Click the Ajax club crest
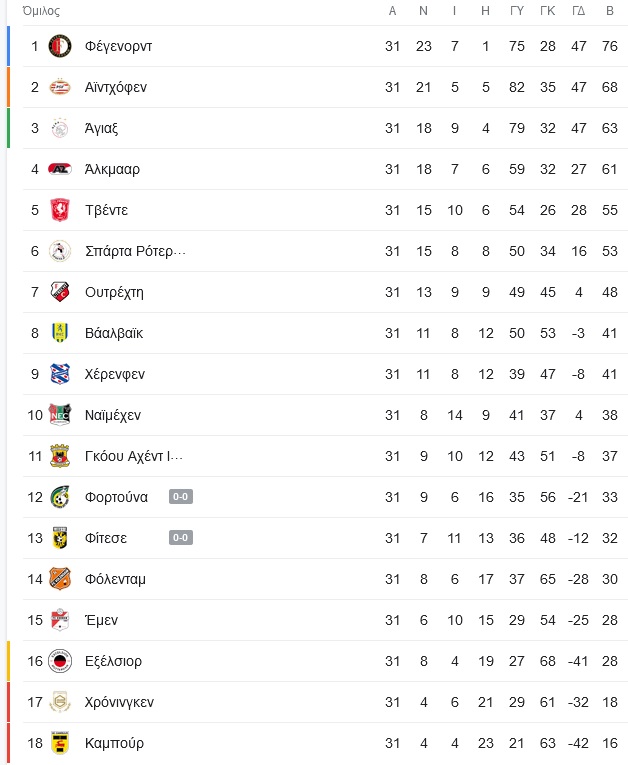Image resolution: width=628 pixels, height=765 pixels. (x=60, y=128)
